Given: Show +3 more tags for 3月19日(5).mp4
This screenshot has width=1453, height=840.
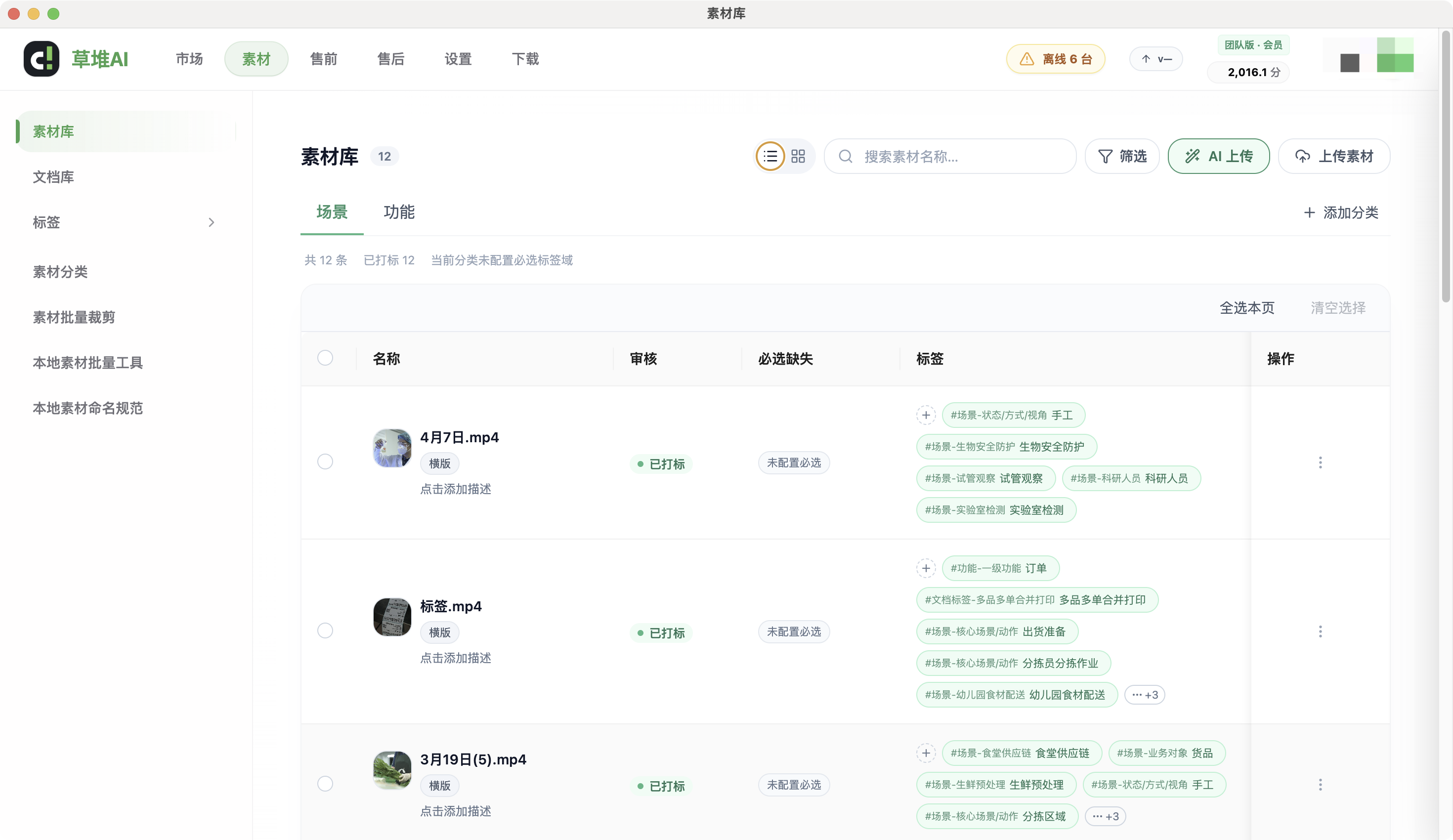Looking at the screenshot, I should point(1106,816).
